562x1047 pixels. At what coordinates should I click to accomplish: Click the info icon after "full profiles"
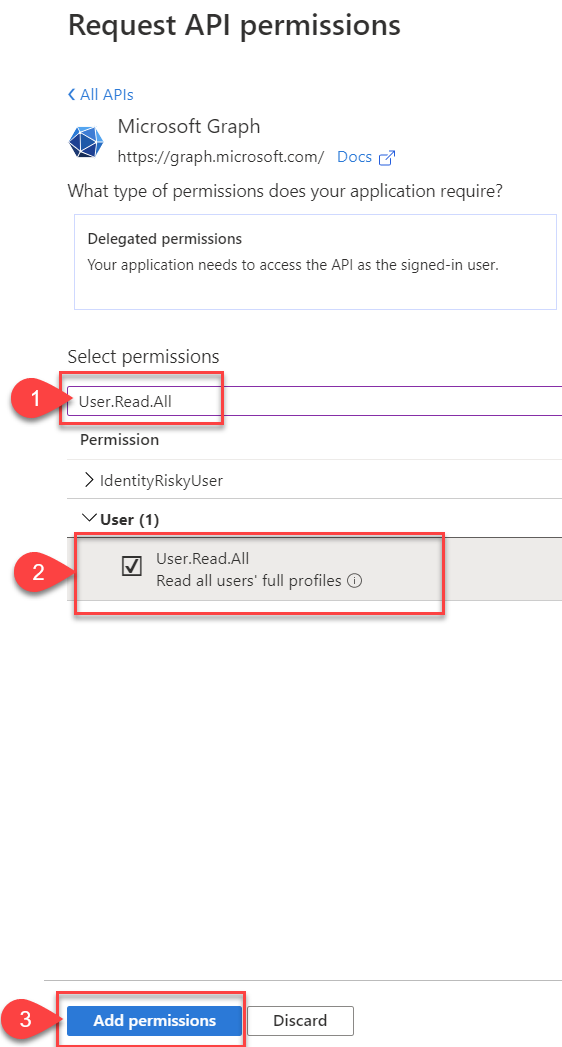point(355,581)
